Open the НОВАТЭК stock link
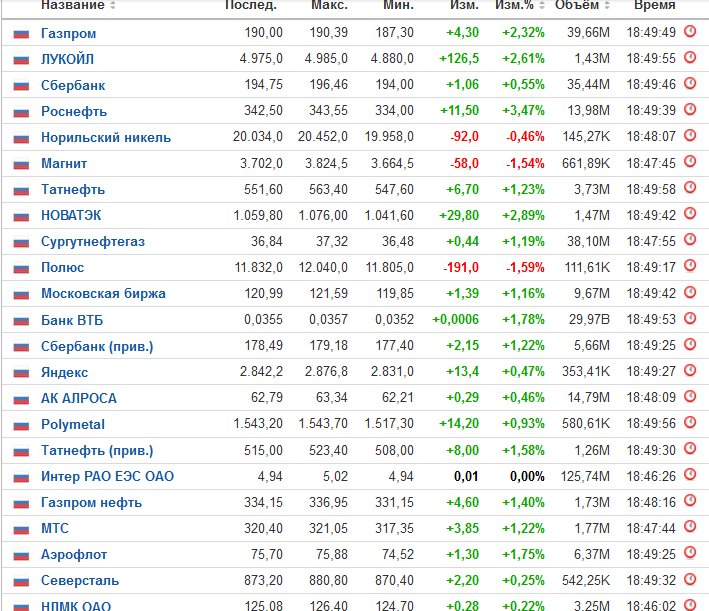The height and width of the screenshot is (611, 709). 71,215
